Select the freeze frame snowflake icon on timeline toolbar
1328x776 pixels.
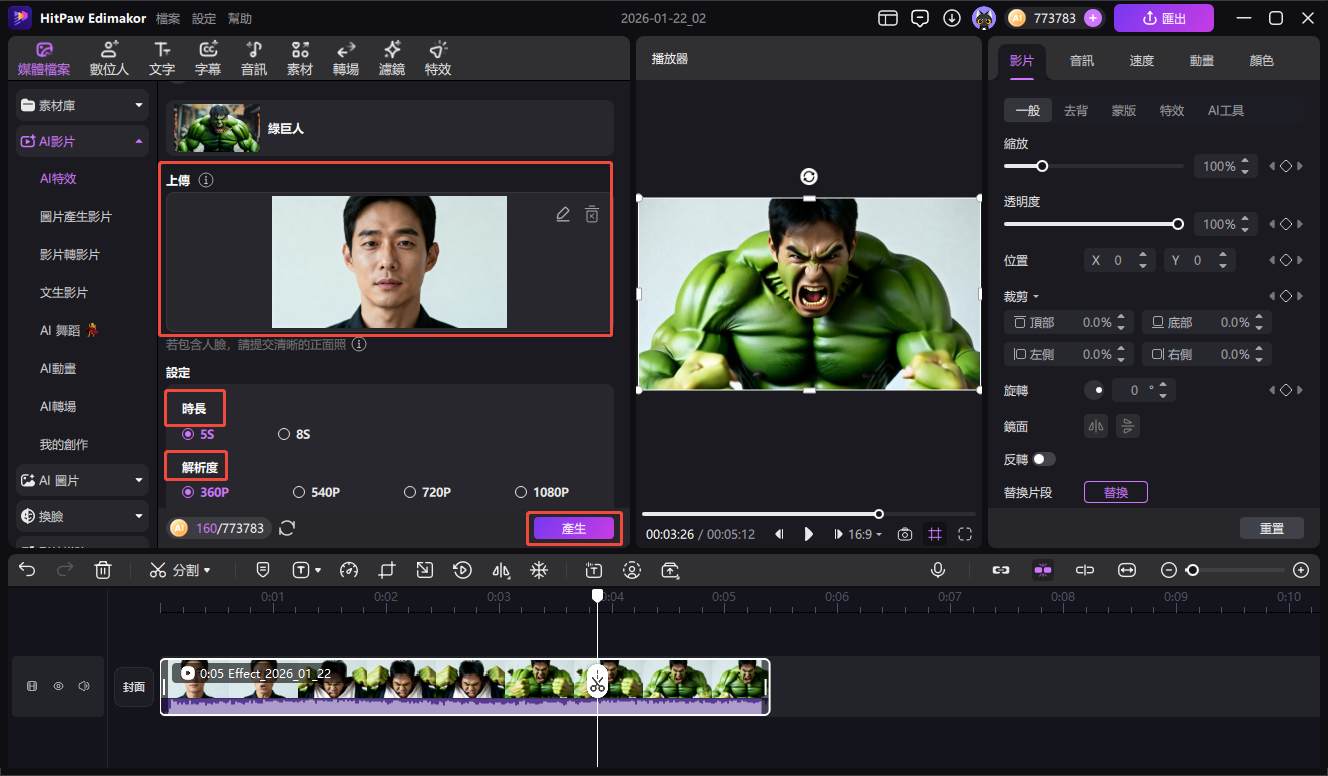click(x=539, y=570)
